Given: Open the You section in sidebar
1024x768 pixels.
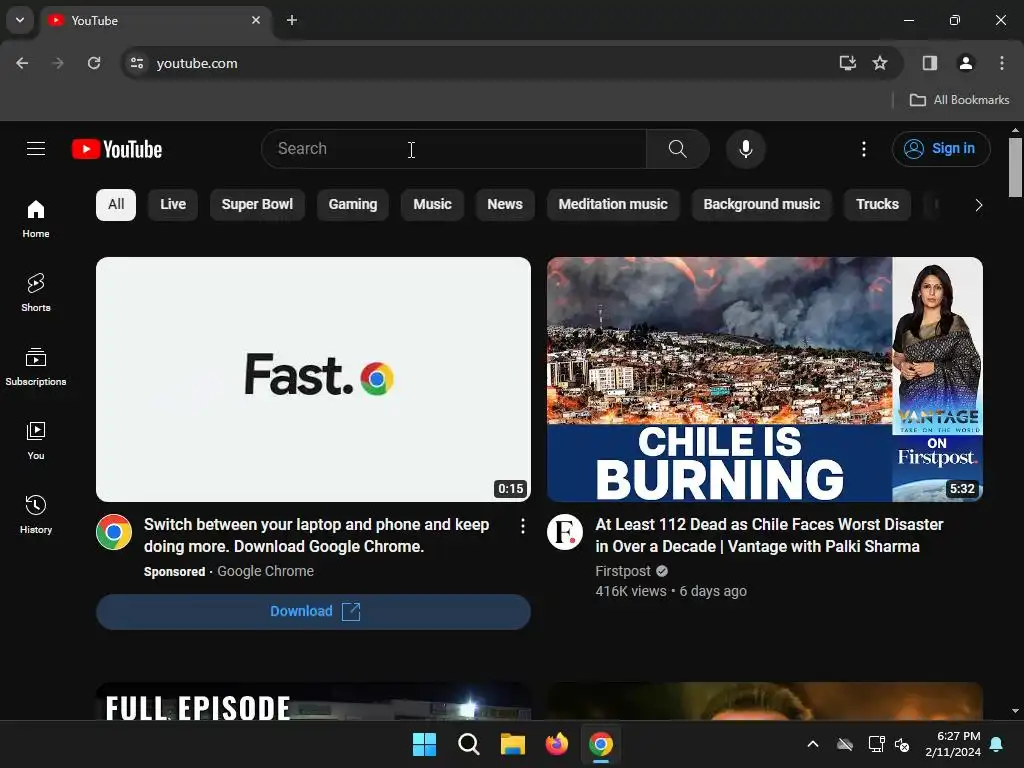Looking at the screenshot, I should point(36,441).
